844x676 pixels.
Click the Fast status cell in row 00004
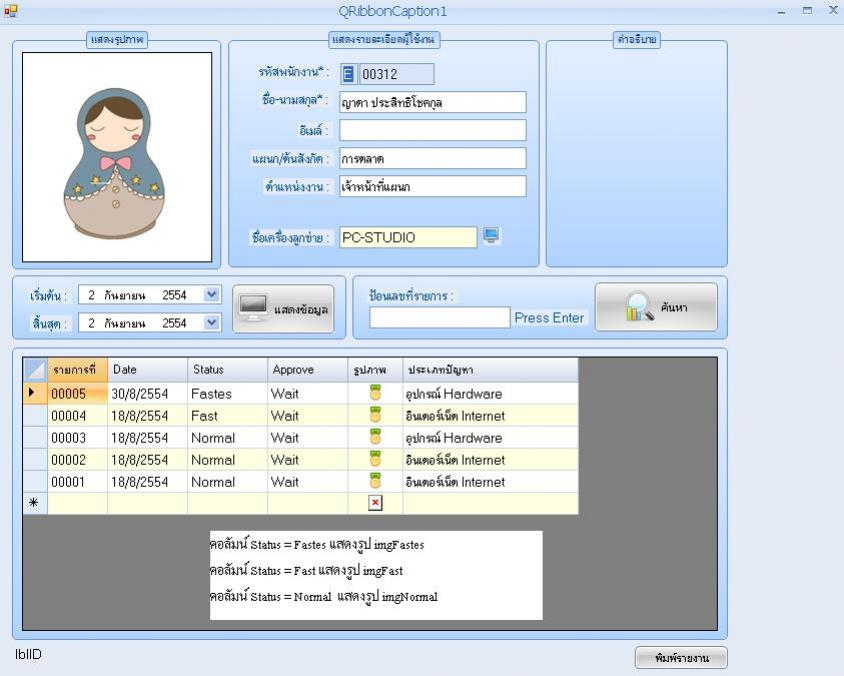[x=227, y=416]
